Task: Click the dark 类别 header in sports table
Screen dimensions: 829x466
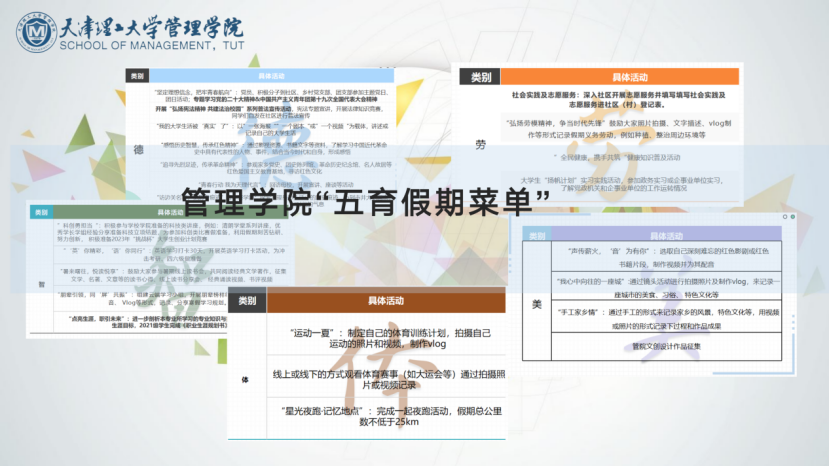Action: (246, 300)
